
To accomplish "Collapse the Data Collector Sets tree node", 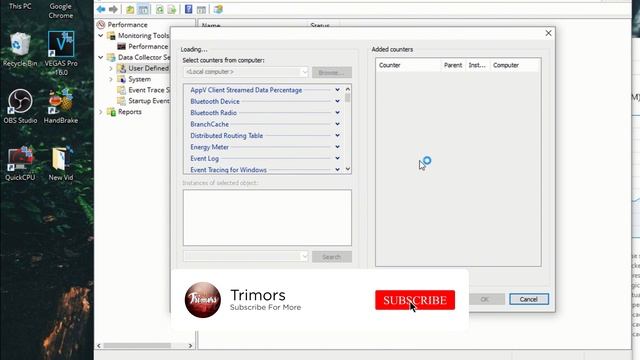I will [x=100, y=57].
